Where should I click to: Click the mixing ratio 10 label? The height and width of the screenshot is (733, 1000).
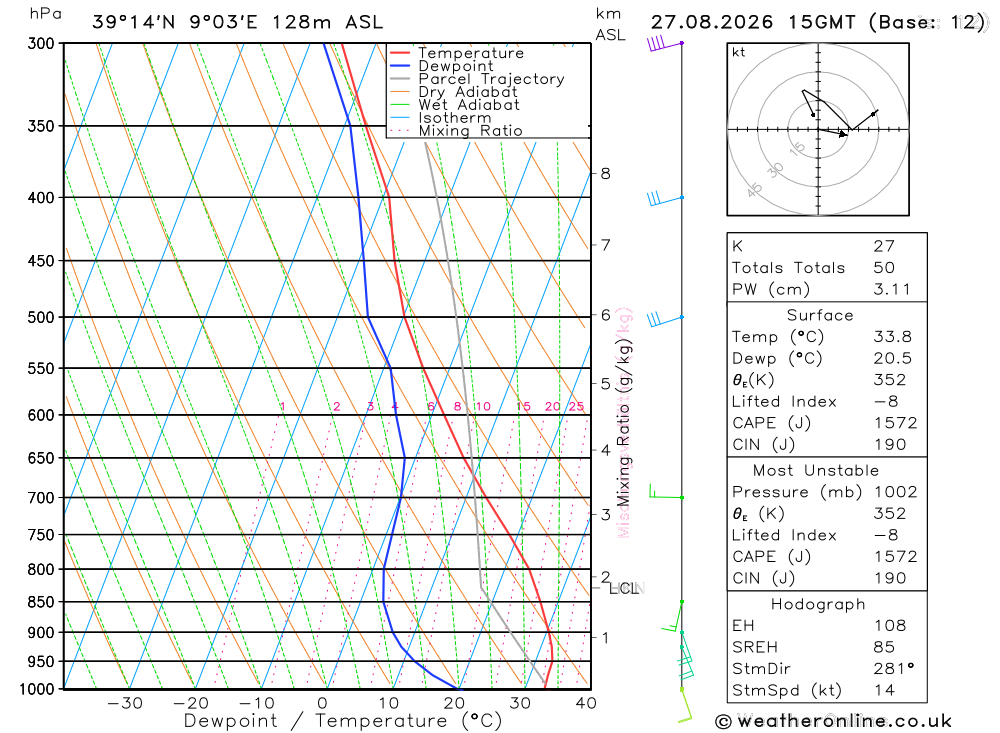pyautogui.click(x=483, y=406)
